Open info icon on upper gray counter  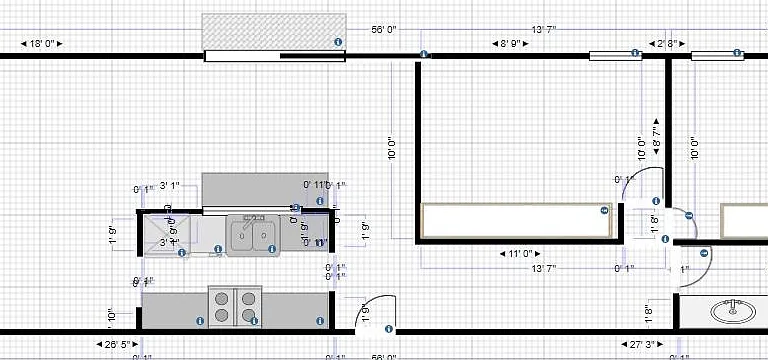[x=320, y=201]
